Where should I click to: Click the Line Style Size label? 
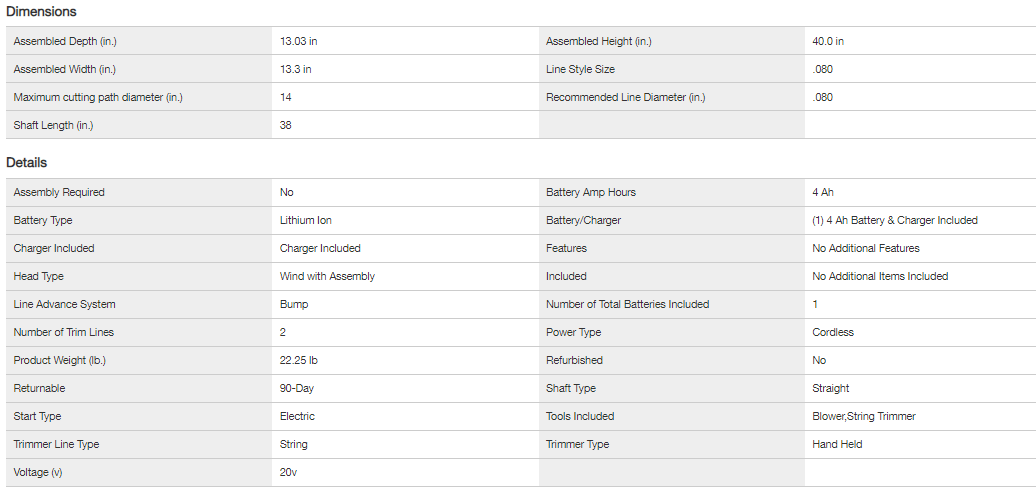(580, 69)
